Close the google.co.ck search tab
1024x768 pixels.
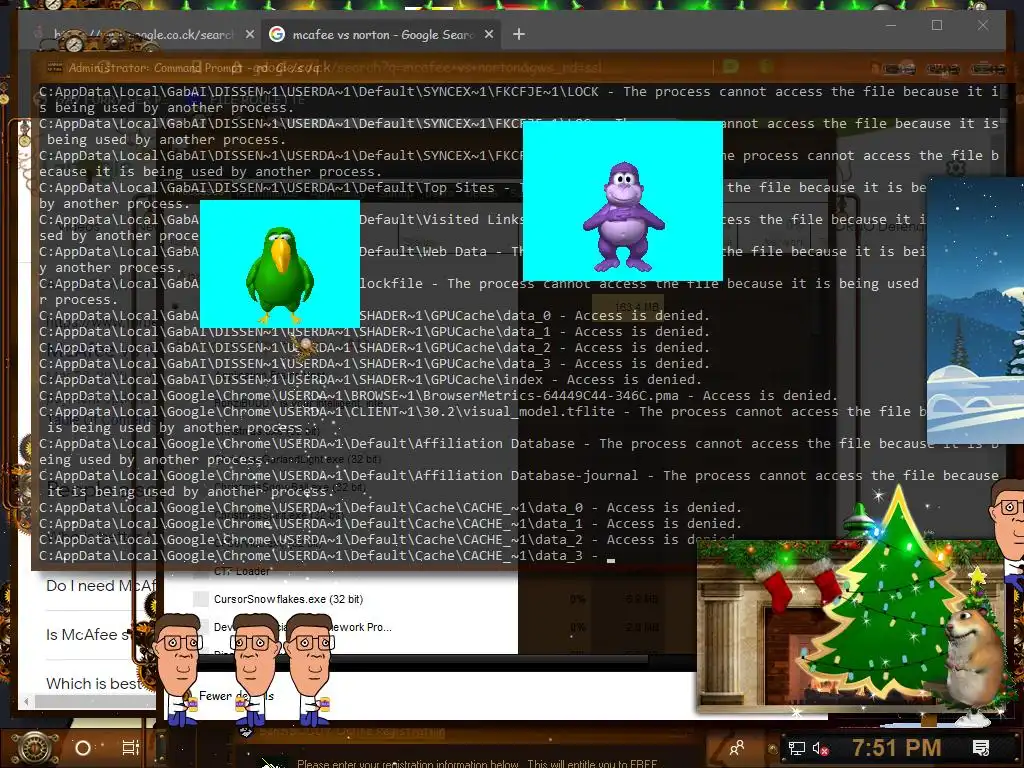(249, 35)
